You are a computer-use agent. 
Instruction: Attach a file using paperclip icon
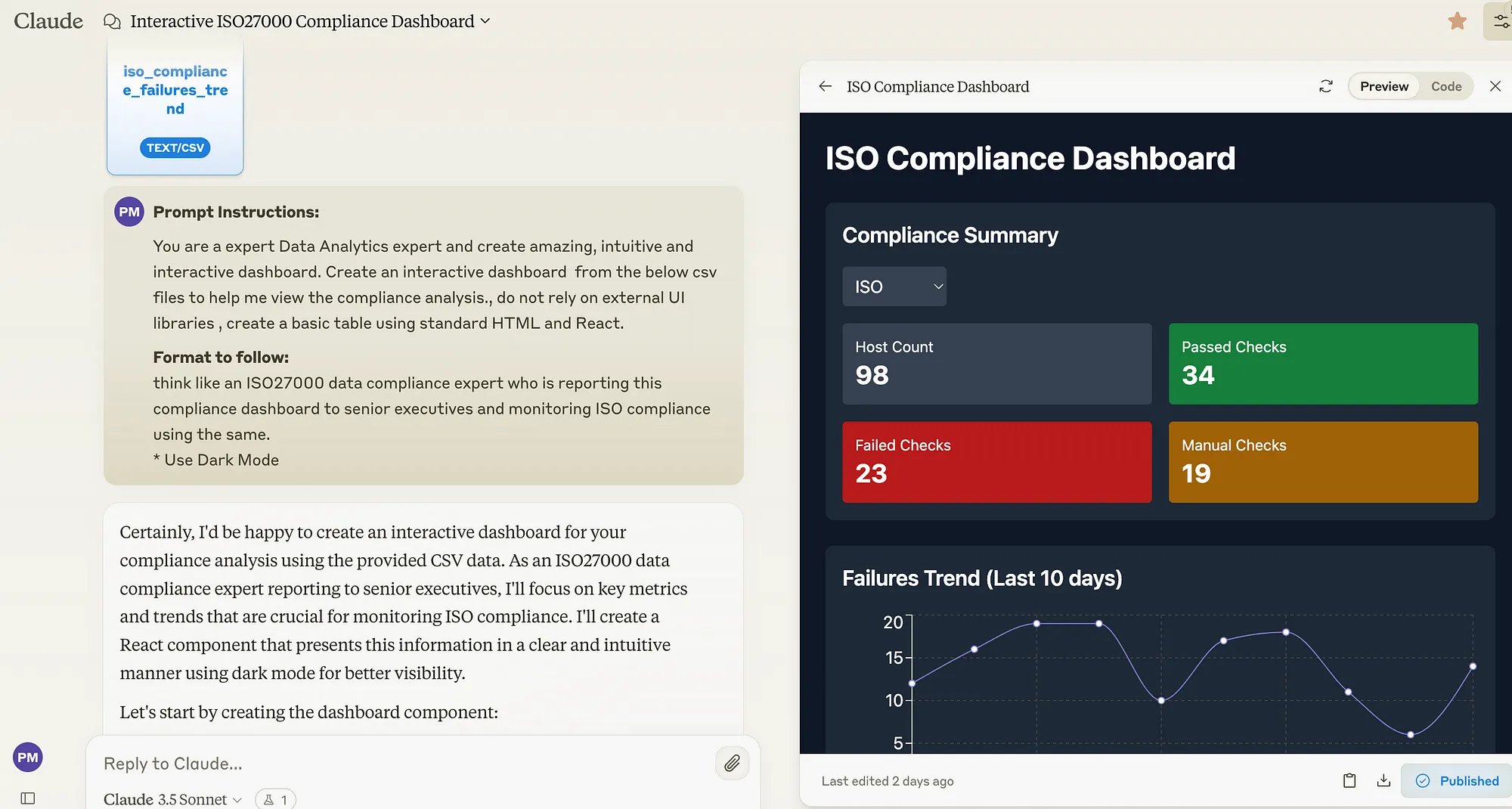pos(731,763)
